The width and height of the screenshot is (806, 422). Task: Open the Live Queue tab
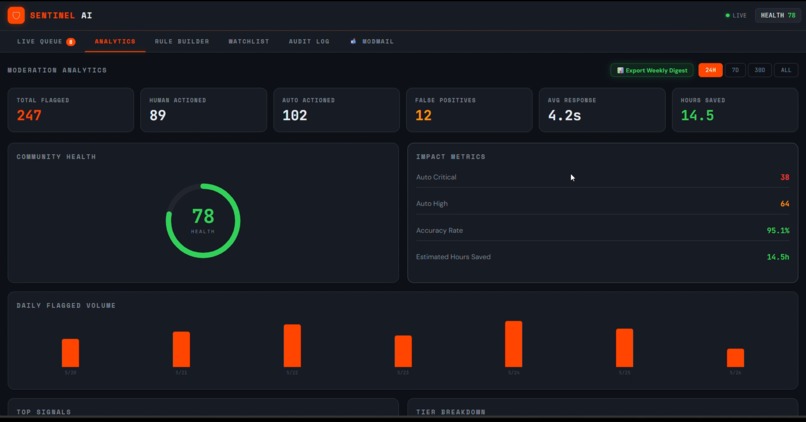coord(46,42)
